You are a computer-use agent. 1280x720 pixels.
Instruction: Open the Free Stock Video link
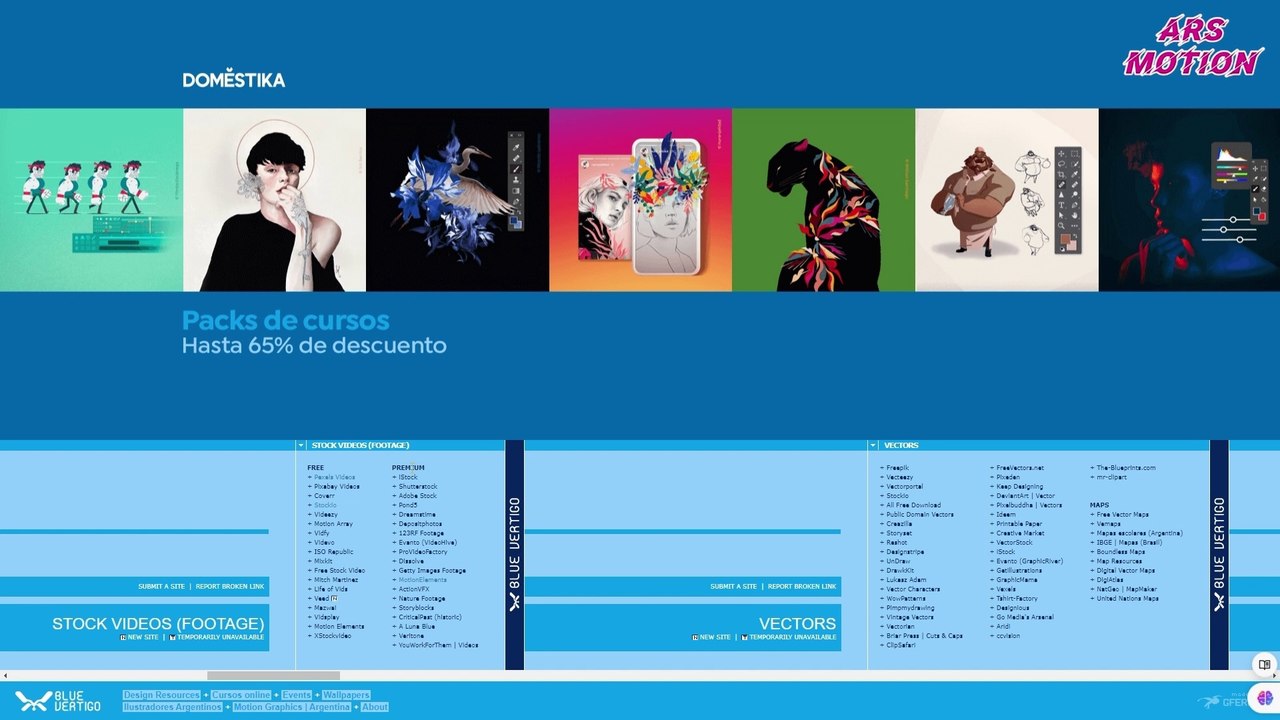click(x=339, y=571)
